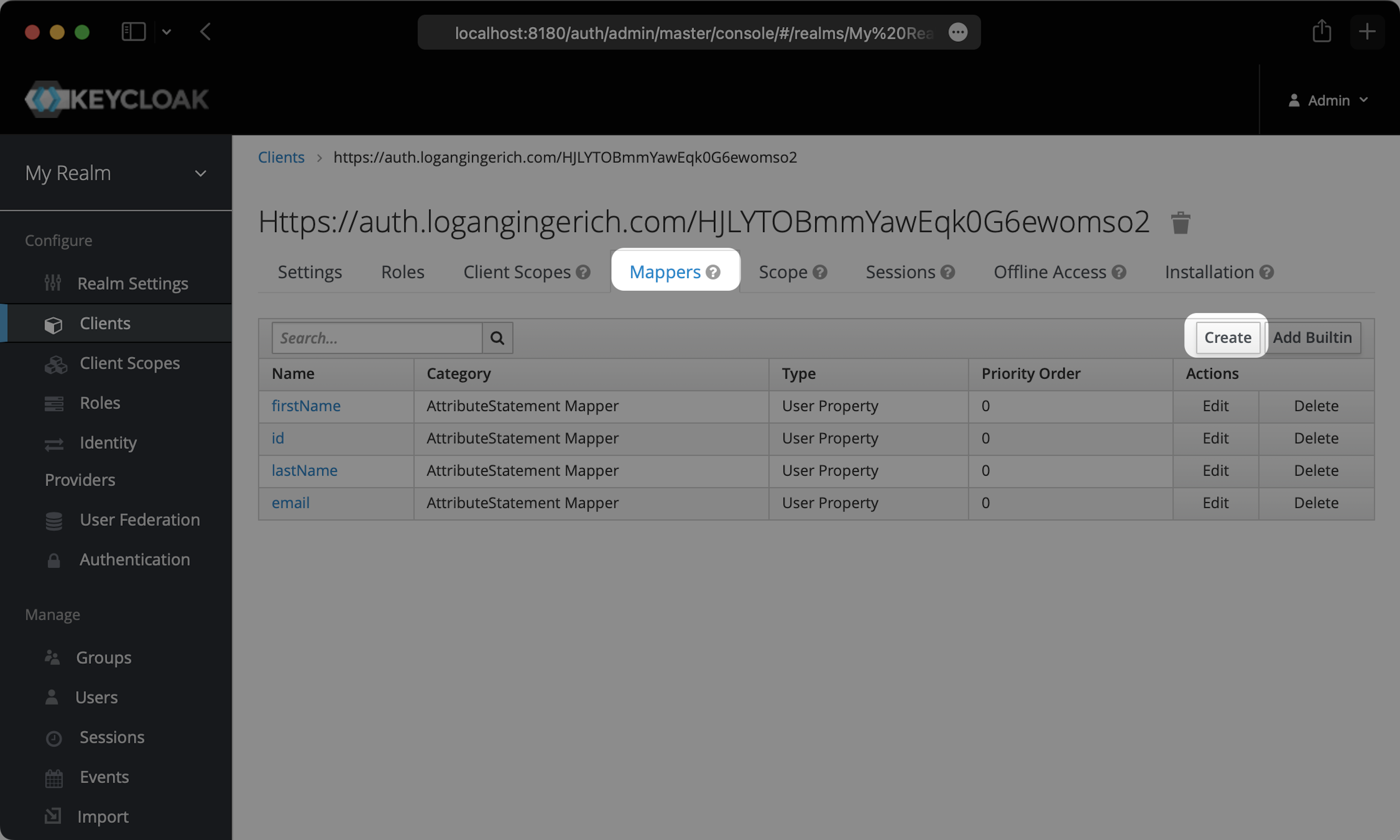Image resolution: width=1400 pixels, height=840 pixels.
Task: Go back with browser back arrow
Action: [x=206, y=32]
